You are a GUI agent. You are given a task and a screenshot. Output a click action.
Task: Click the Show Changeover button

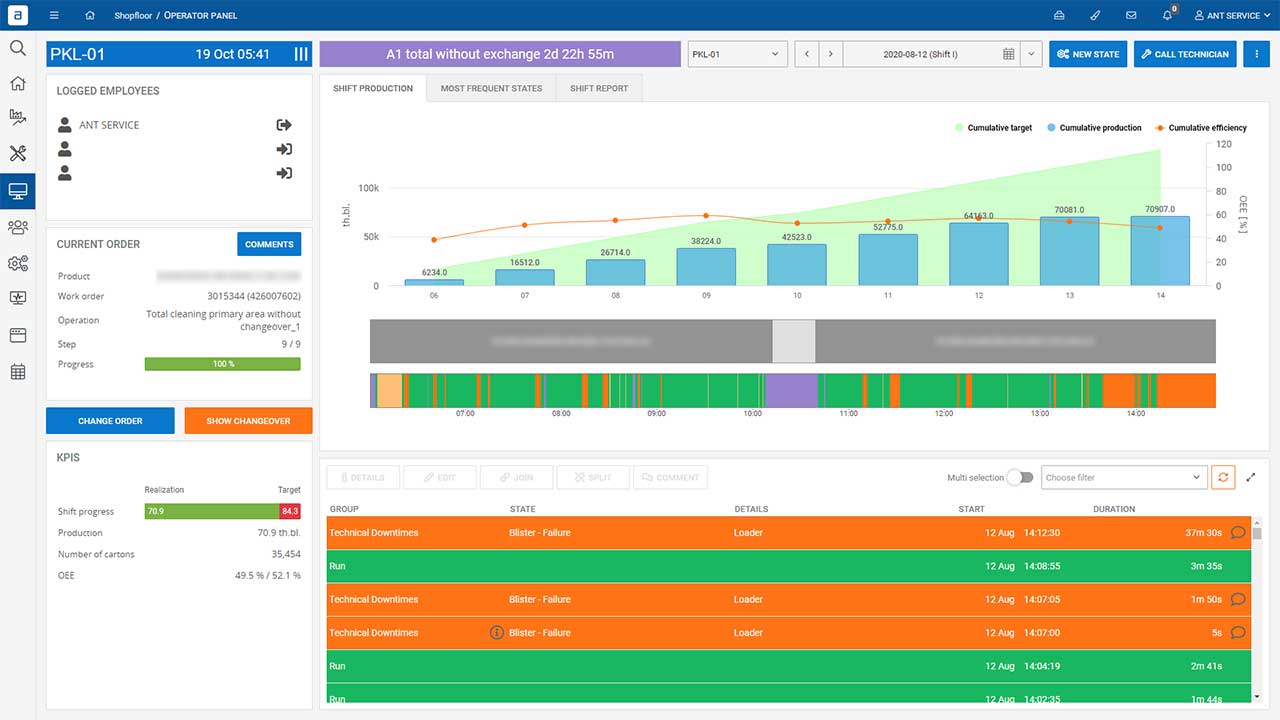coord(248,420)
